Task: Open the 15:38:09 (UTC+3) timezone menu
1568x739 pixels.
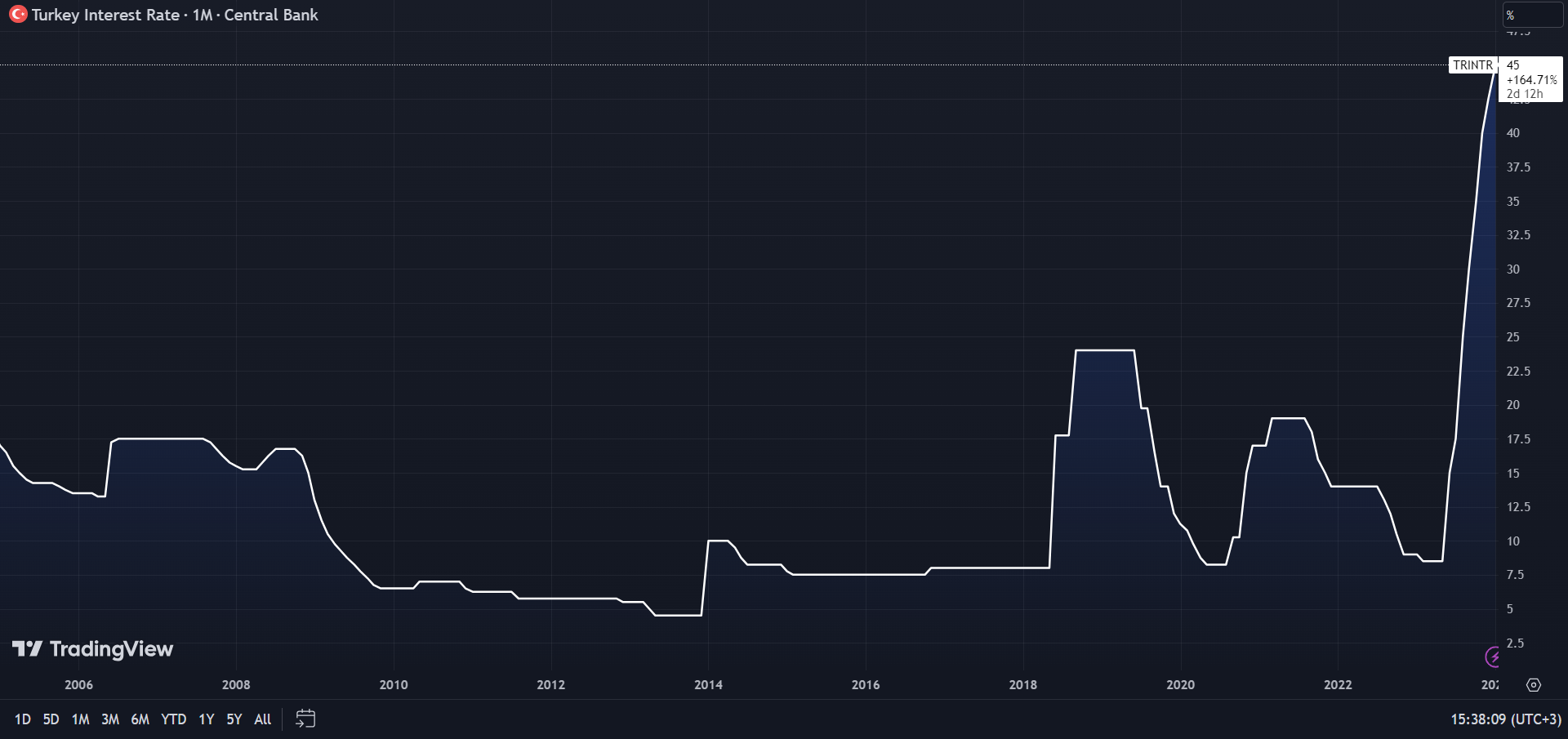Action: [1506, 719]
